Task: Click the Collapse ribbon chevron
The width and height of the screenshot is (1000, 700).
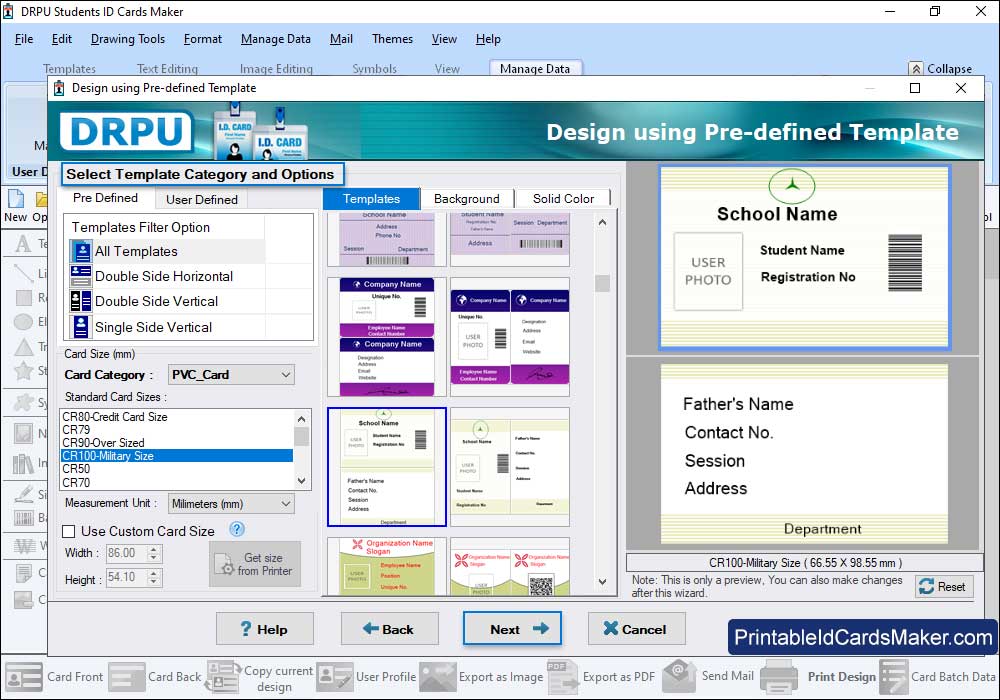Action: pos(916,69)
